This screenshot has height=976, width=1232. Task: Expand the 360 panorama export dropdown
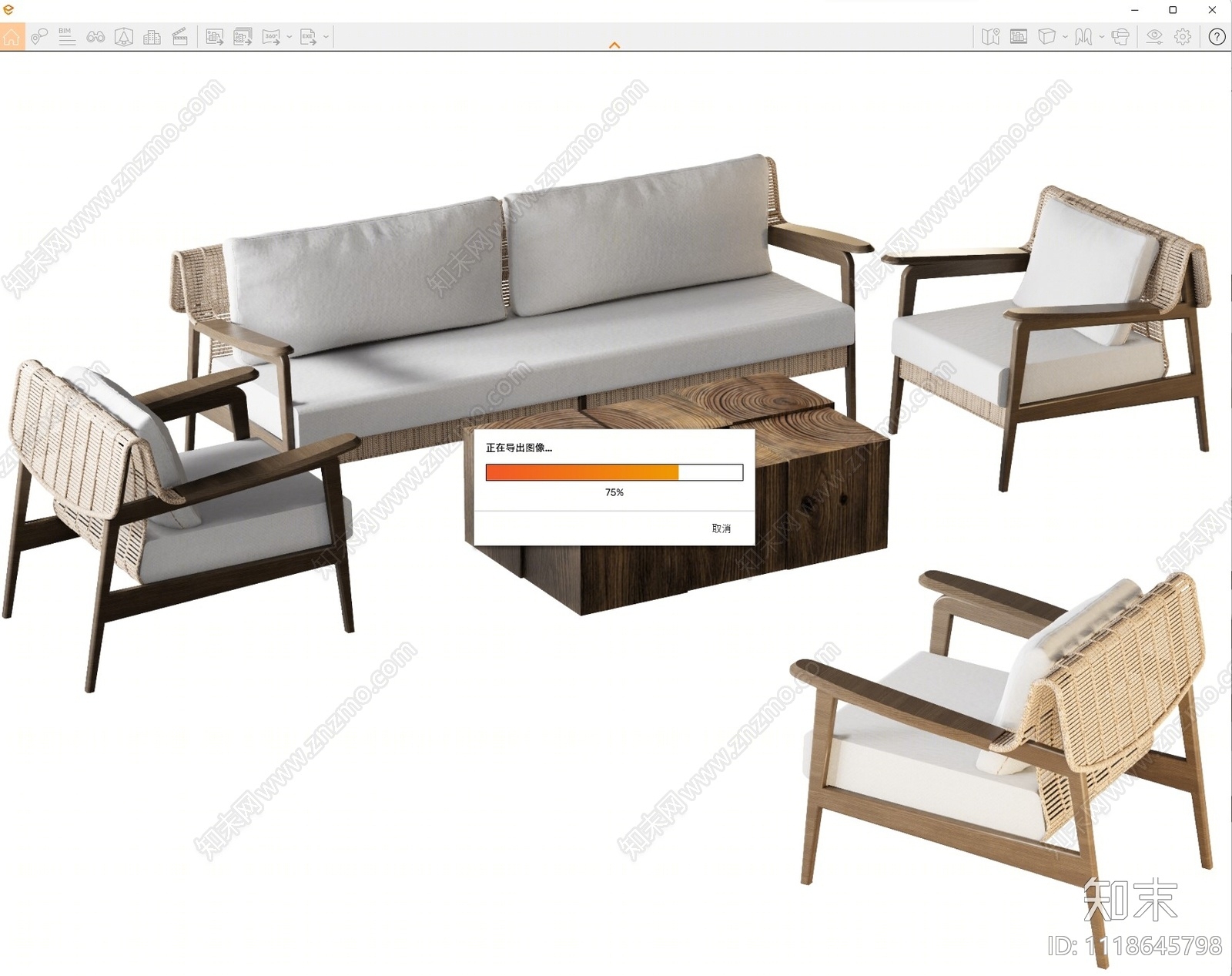click(x=290, y=36)
